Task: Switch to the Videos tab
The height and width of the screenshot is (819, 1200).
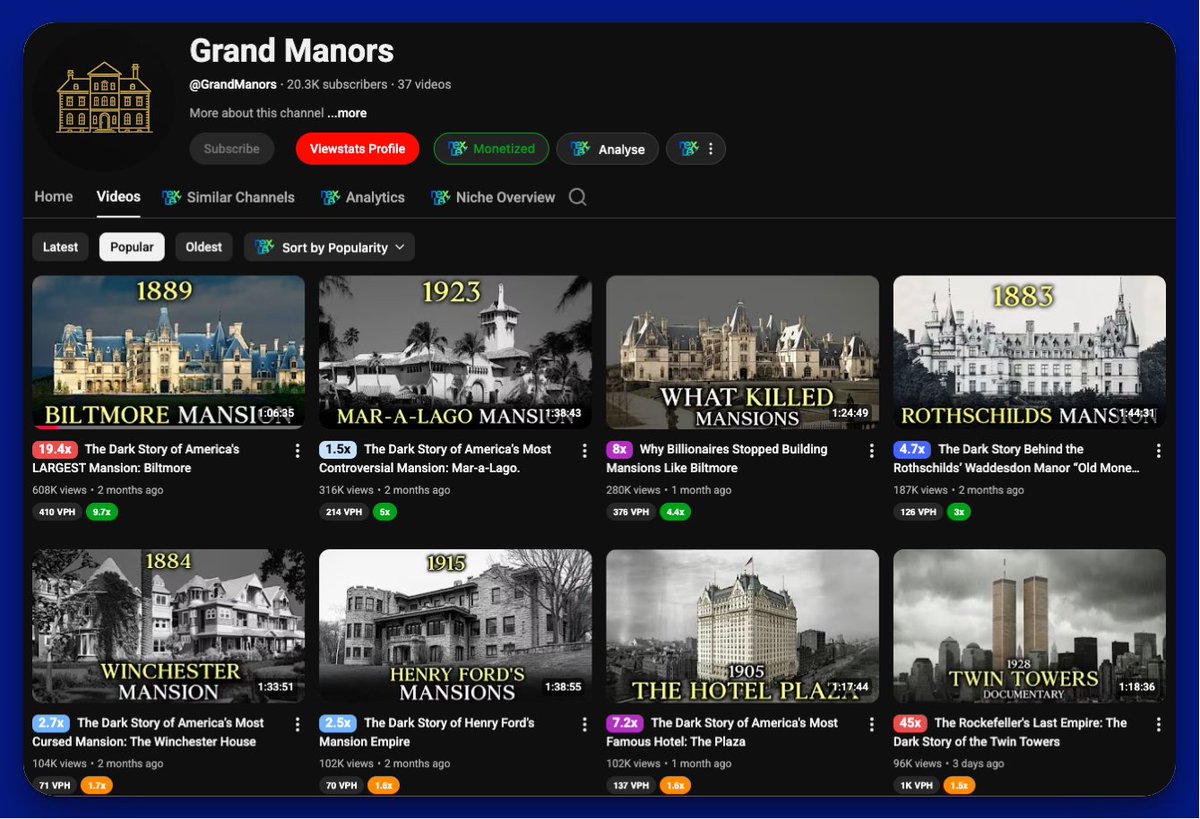Action: (x=118, y=197)
